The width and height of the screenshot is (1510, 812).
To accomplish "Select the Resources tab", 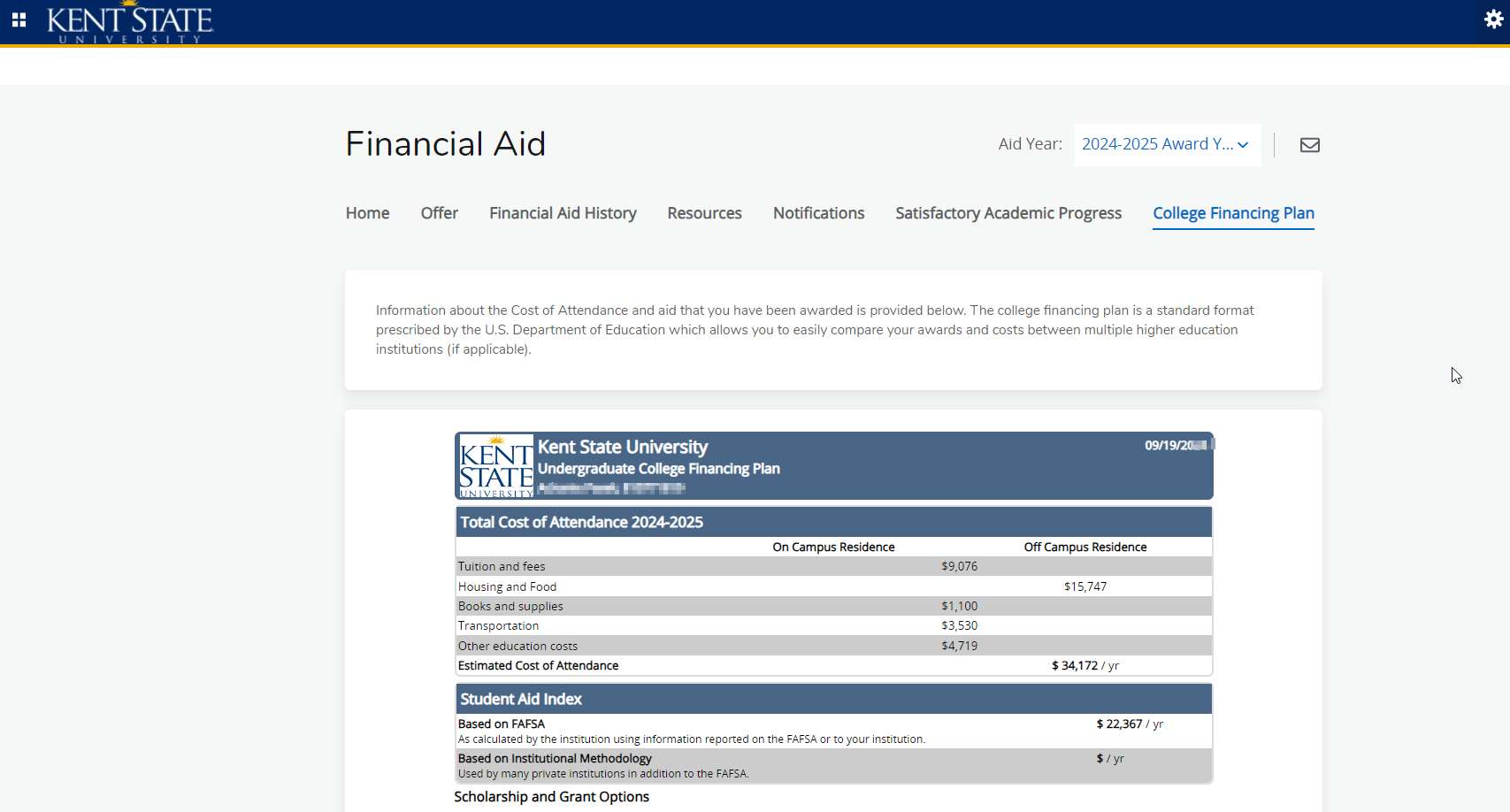I will 704,213.
